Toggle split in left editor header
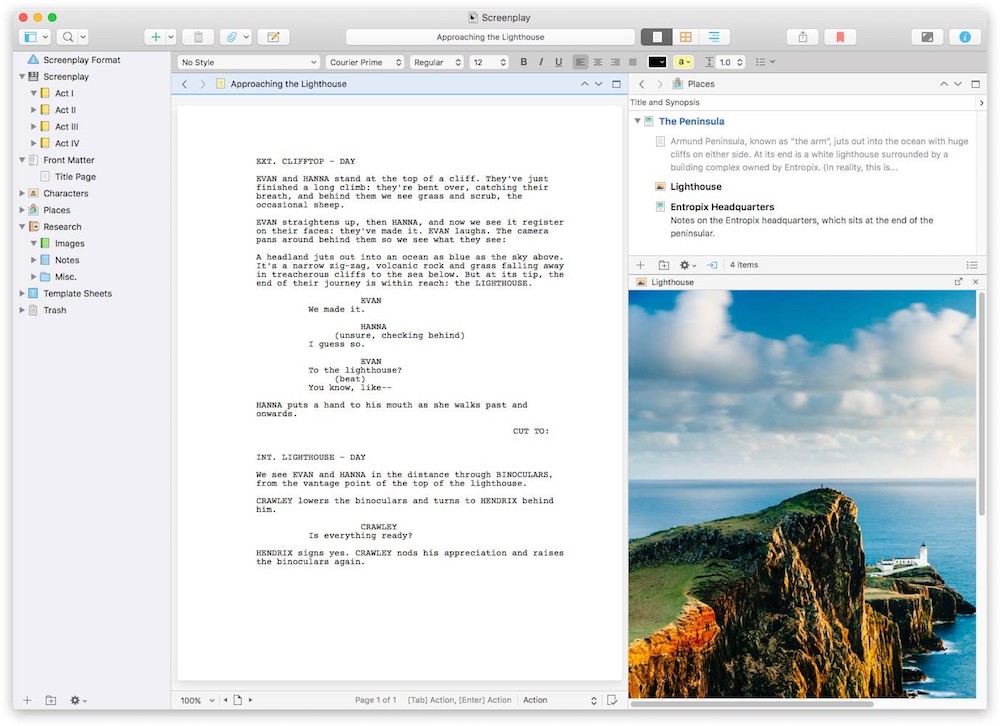The height and width of the screenshot is (726, 1000). pos(616,84)
